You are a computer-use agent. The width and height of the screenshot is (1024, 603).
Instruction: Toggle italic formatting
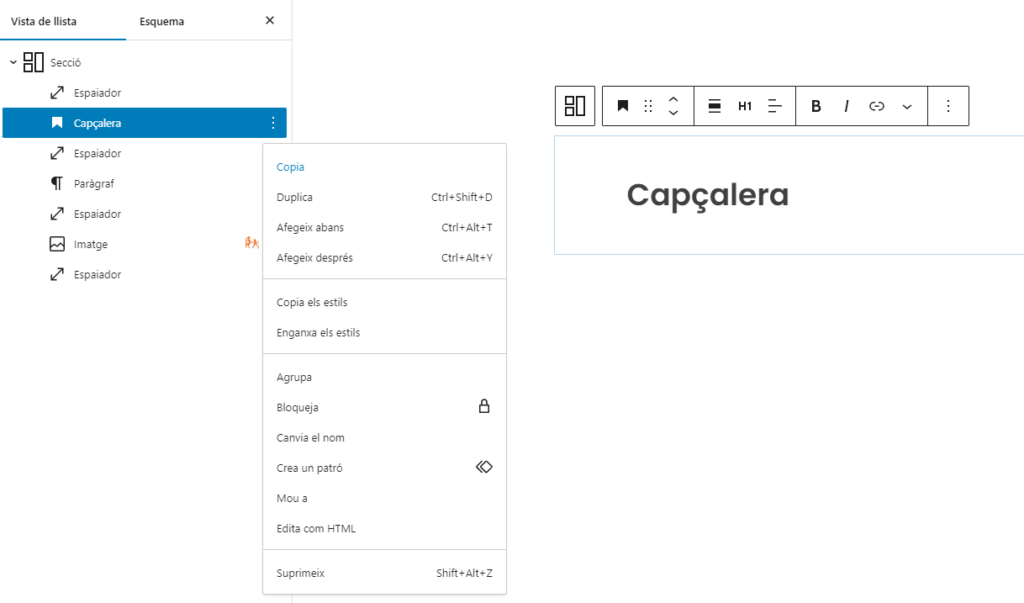(846, 106)
